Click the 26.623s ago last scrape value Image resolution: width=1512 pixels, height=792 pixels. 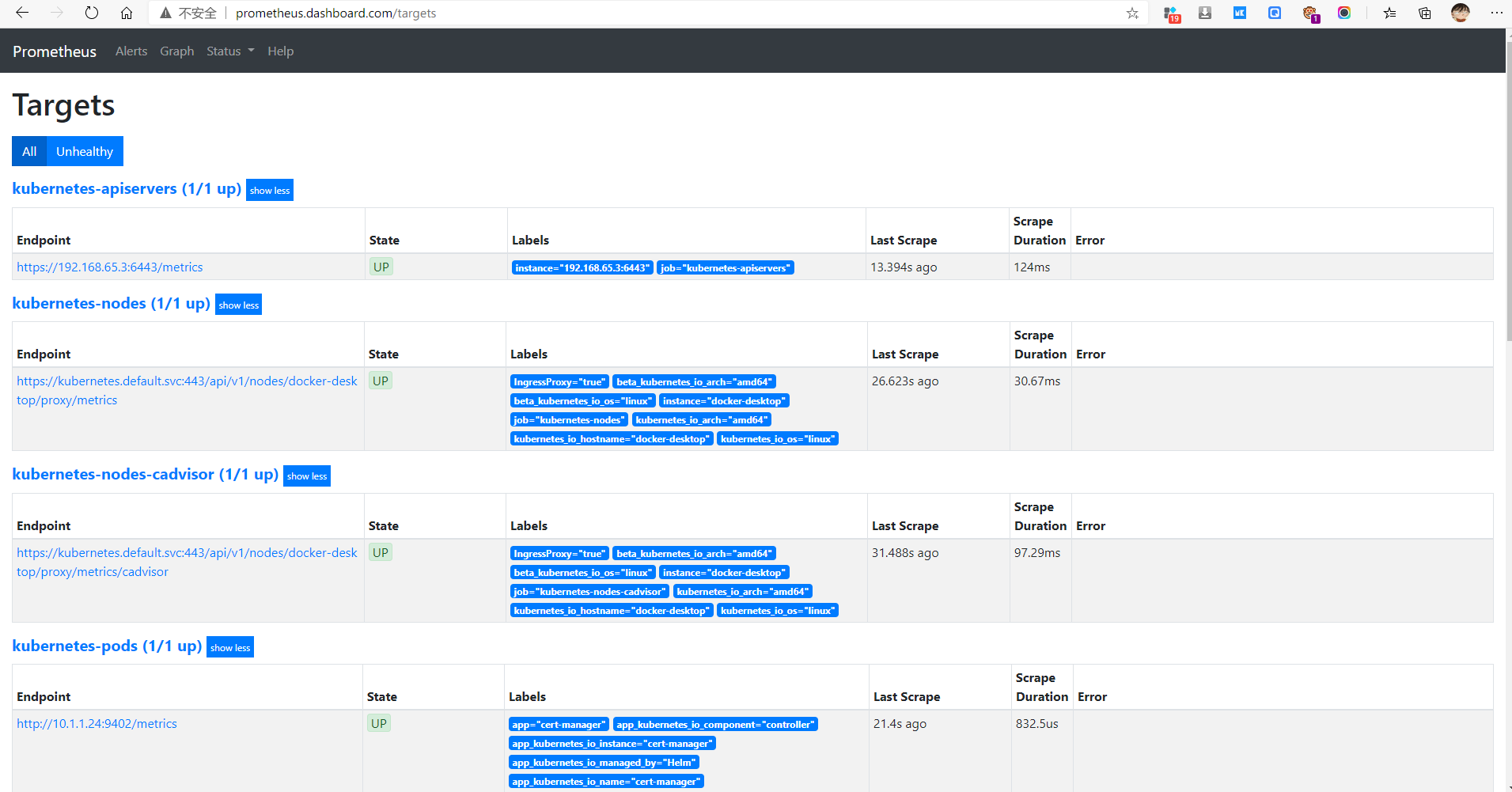tap(905, 381)
